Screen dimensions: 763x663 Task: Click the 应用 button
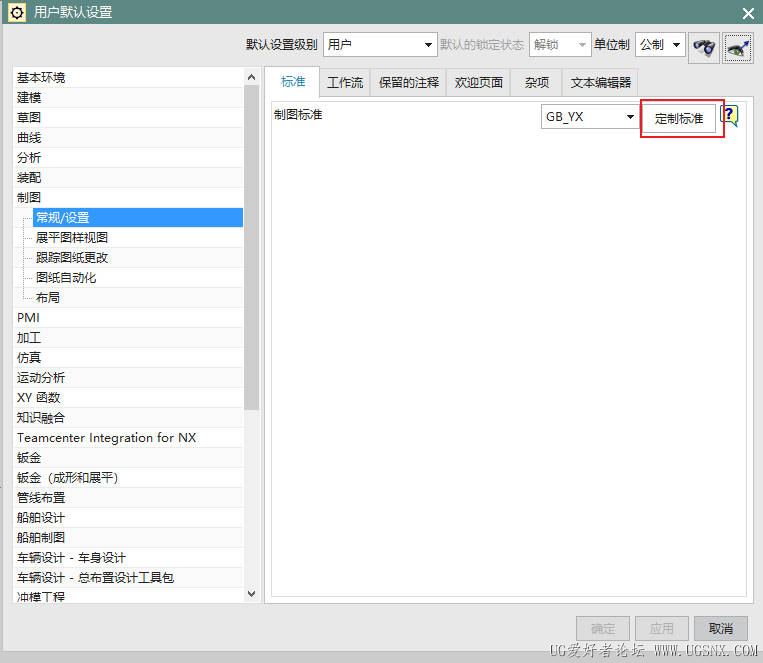click(662, 628)
